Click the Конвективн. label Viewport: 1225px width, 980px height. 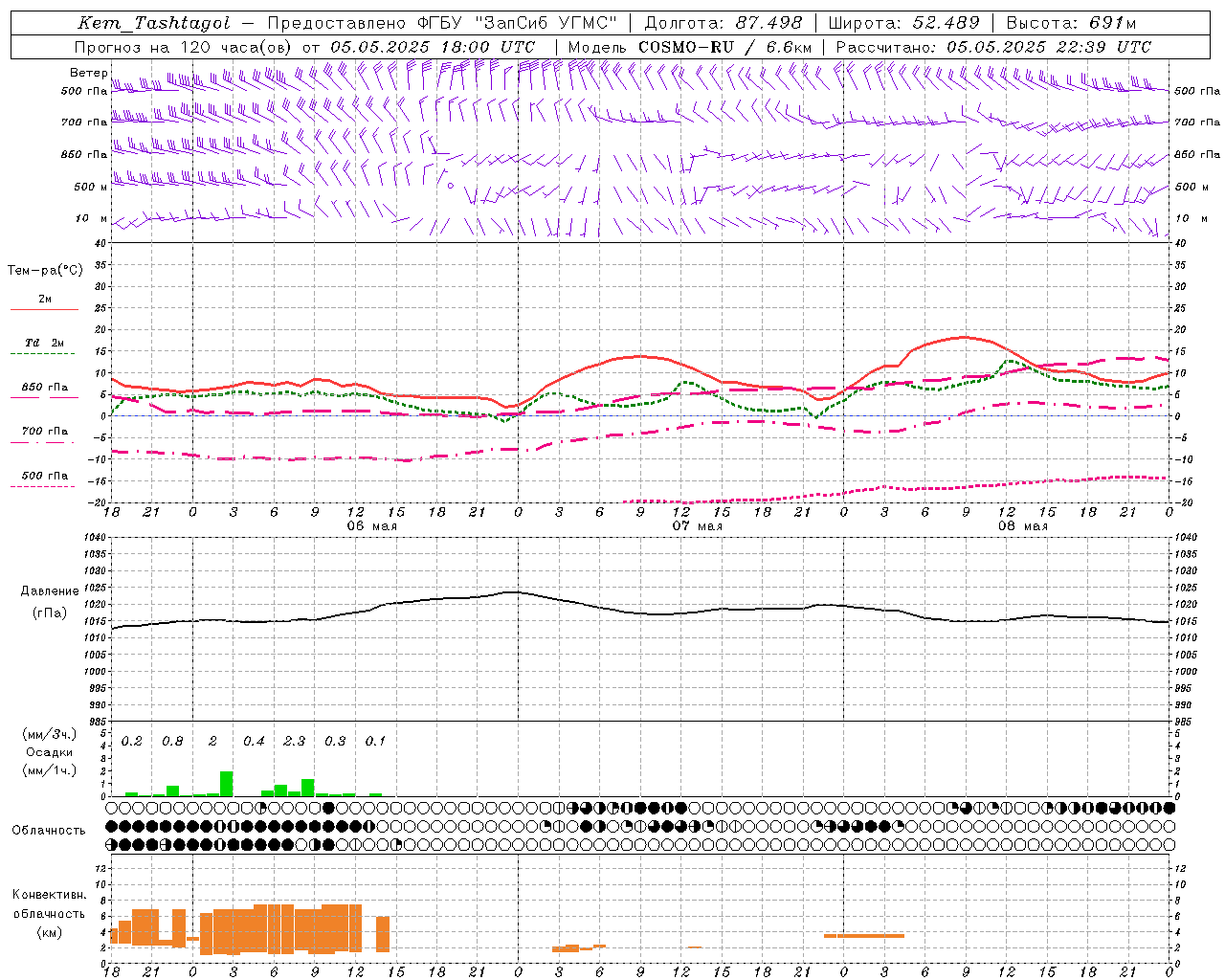pos(50,895)
